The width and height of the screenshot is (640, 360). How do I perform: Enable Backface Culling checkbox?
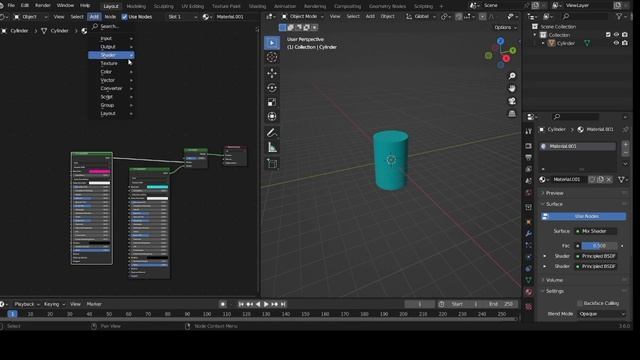[x=580, y=303]
